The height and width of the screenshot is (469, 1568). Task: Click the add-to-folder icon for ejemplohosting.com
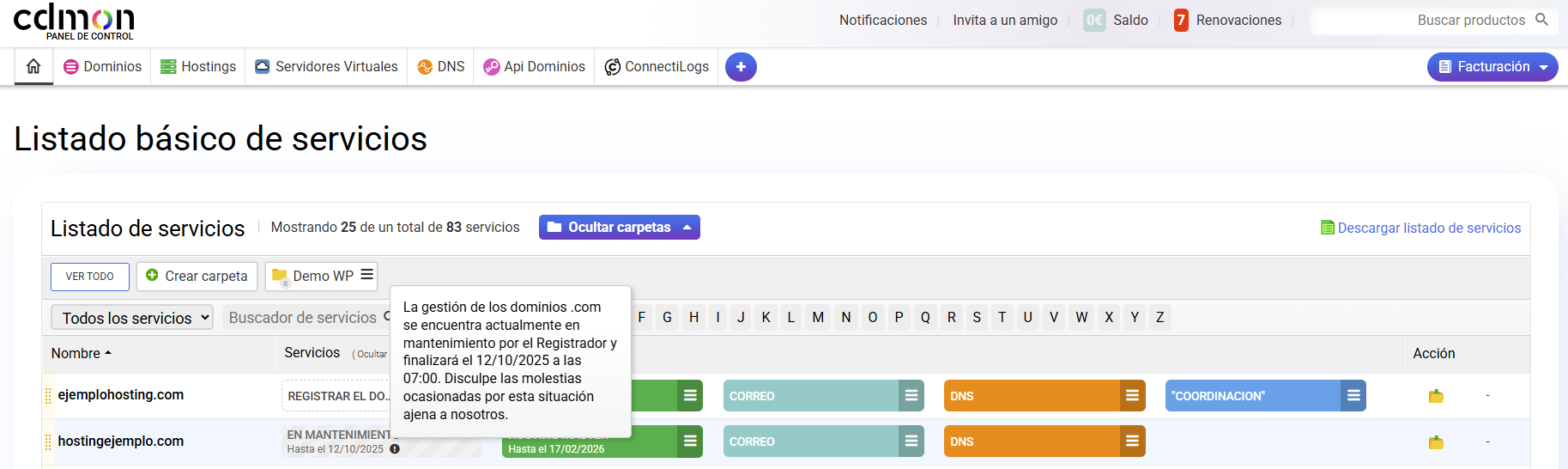tap(1436, 396)
